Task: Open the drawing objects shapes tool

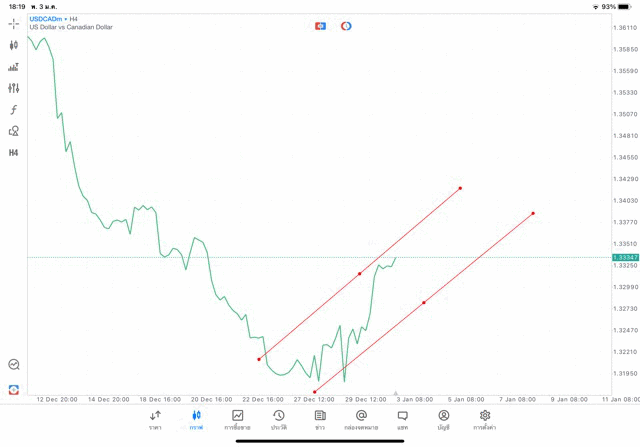Action: [14, 131]
